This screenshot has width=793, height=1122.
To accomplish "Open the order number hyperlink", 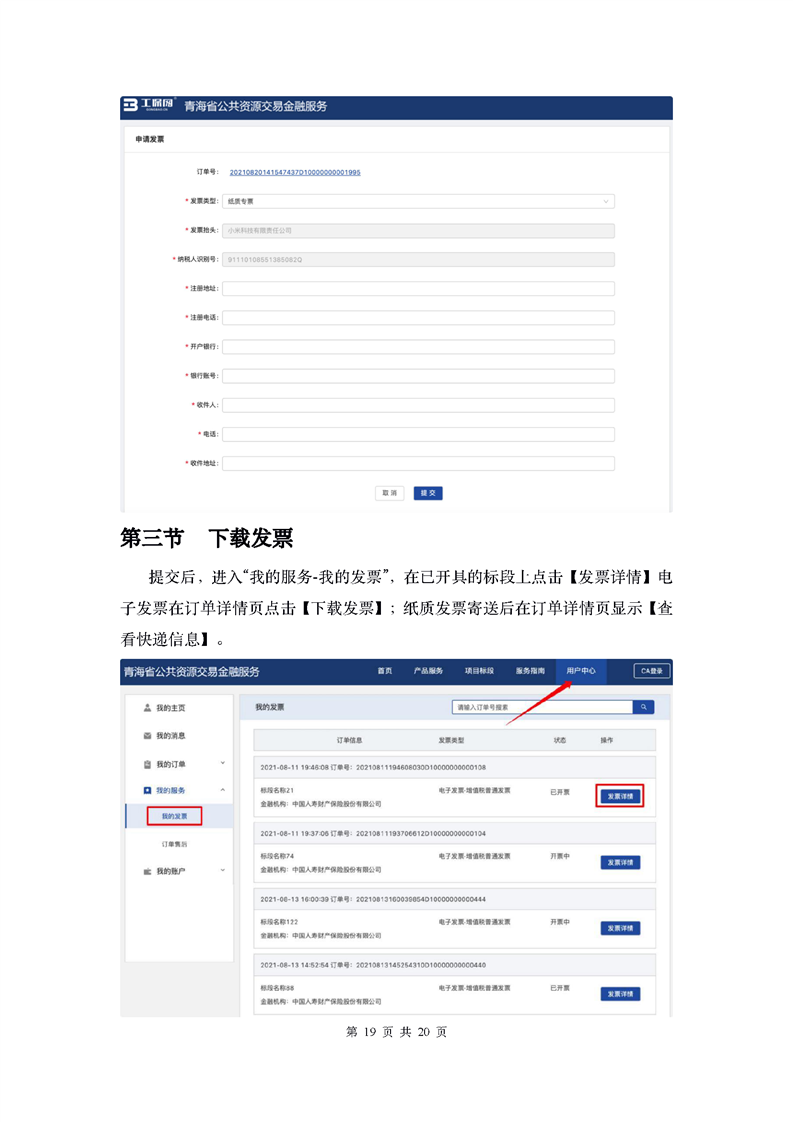I will (295, 172).
